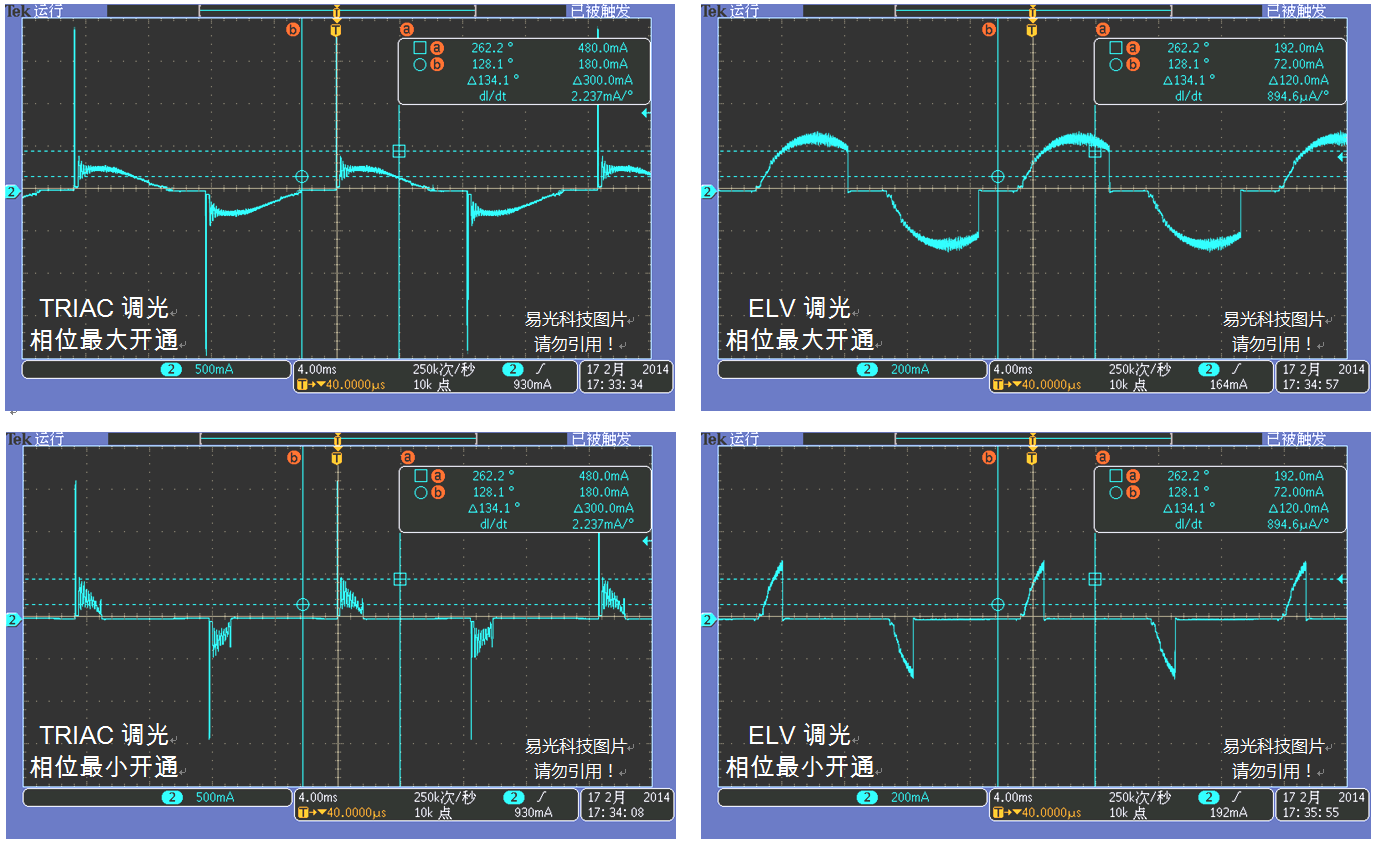The width and height of the screenshot is (1377, 842).
Task: Click the date display showing 17 2月 2014
Action: coord(626,369)
